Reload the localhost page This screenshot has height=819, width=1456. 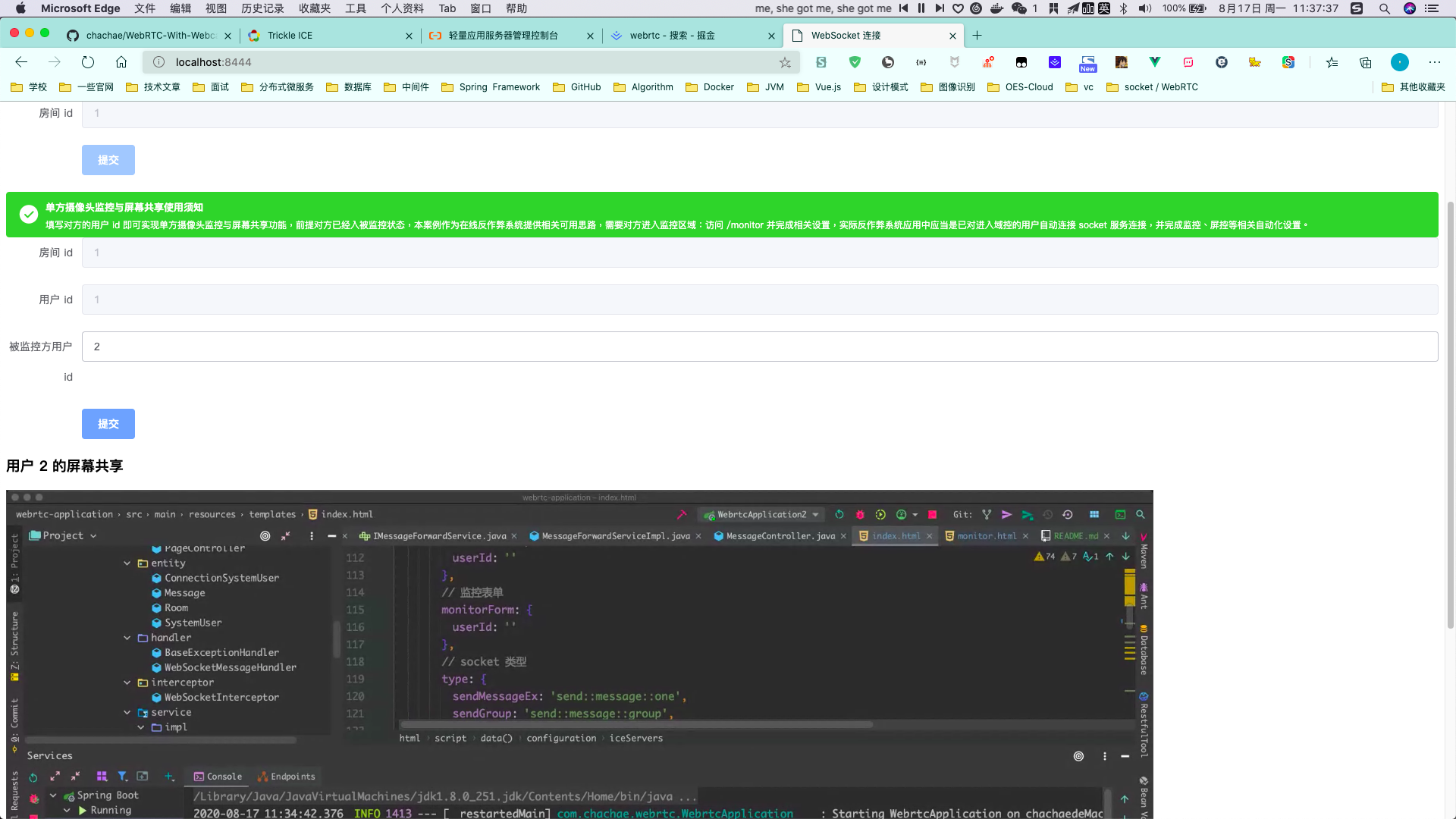[88, 62]
